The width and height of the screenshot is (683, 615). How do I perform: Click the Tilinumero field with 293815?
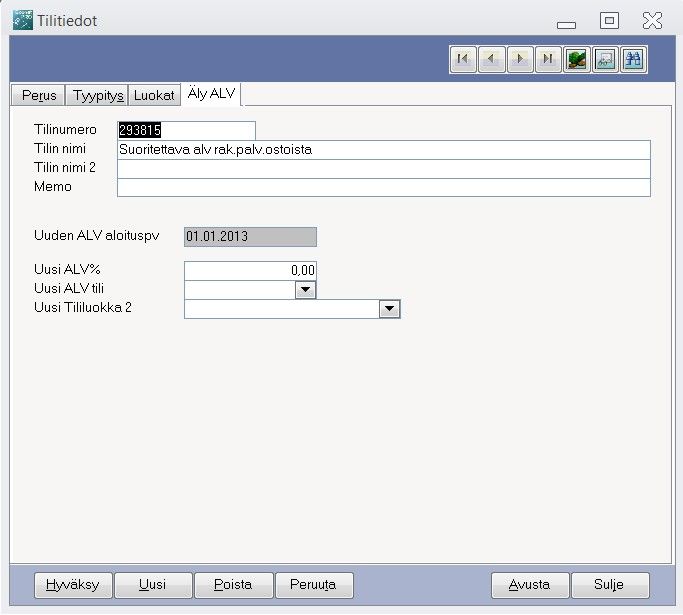(186, 130)
